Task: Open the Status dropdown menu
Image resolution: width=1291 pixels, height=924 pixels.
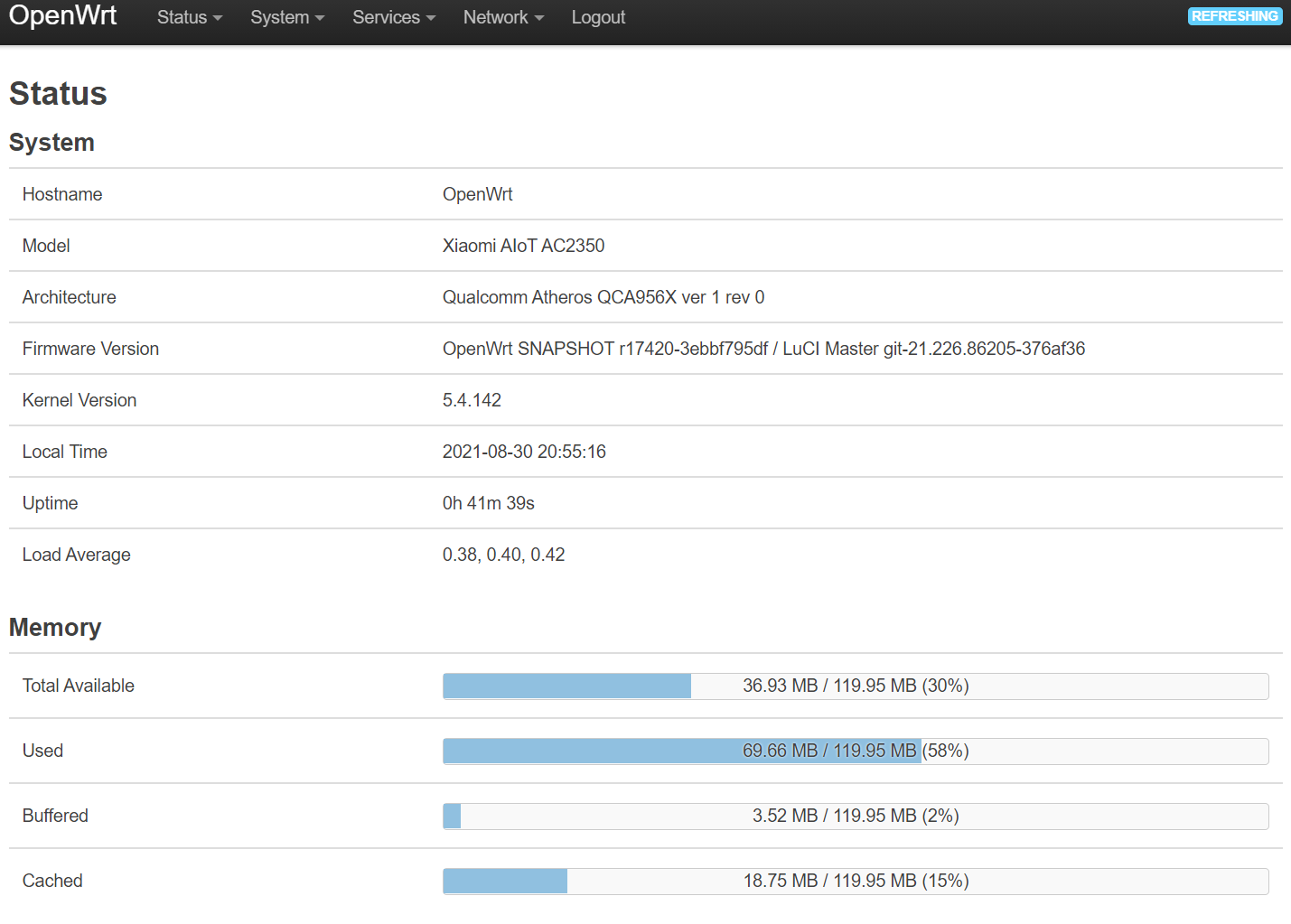Action: 190,17
